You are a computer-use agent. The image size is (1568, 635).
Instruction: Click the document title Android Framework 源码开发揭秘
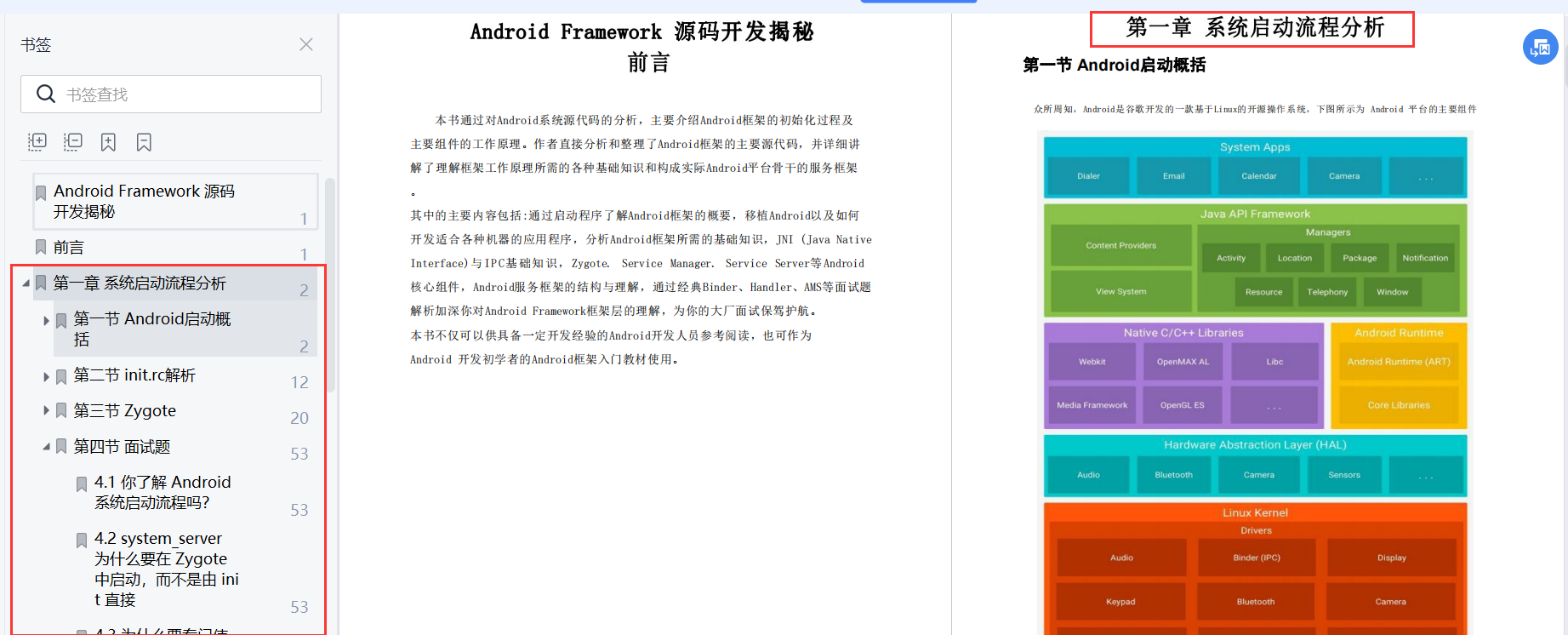642,32
